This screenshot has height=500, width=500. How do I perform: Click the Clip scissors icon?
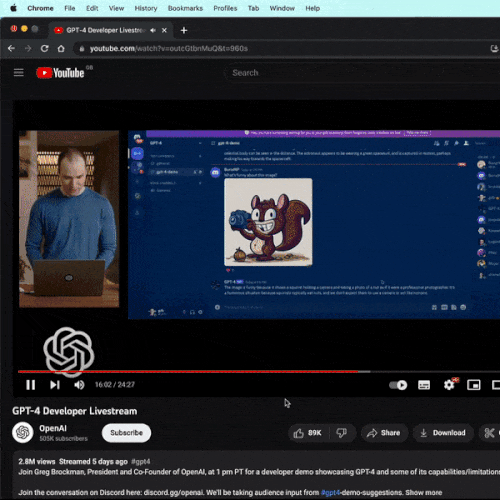(489, 433)
